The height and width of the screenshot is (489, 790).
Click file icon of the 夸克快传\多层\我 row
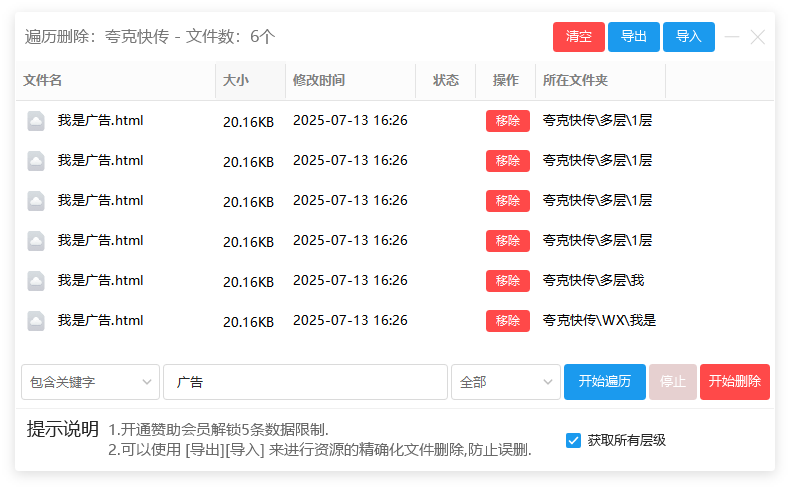click(x=36, y=281)
